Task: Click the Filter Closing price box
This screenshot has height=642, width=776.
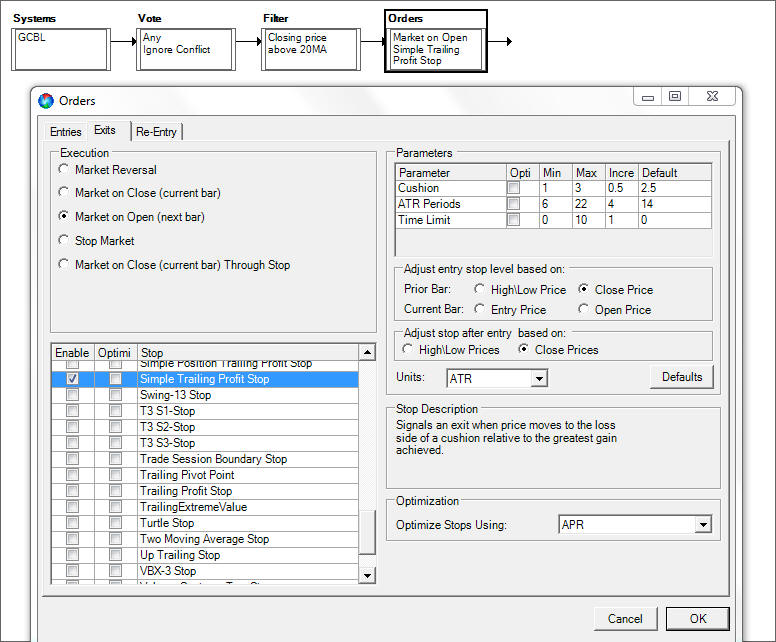Action: click(x=311, y=49)
